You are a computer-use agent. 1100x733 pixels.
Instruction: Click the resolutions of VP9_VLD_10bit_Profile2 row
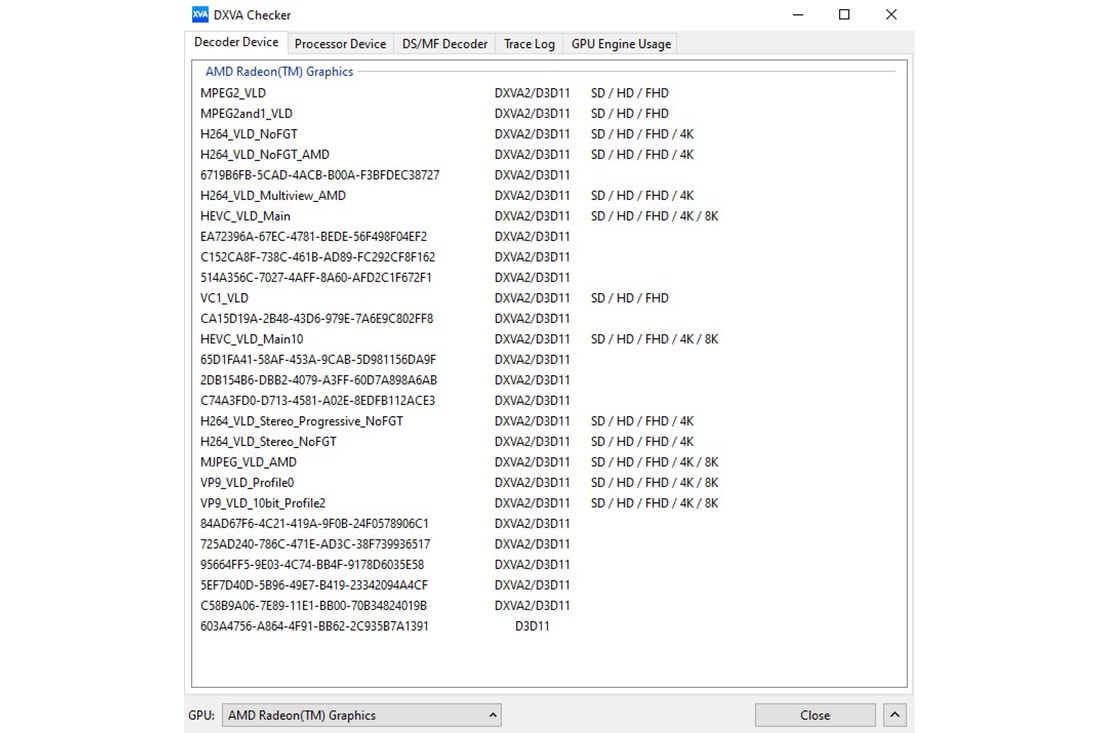[x=655, y=503]
